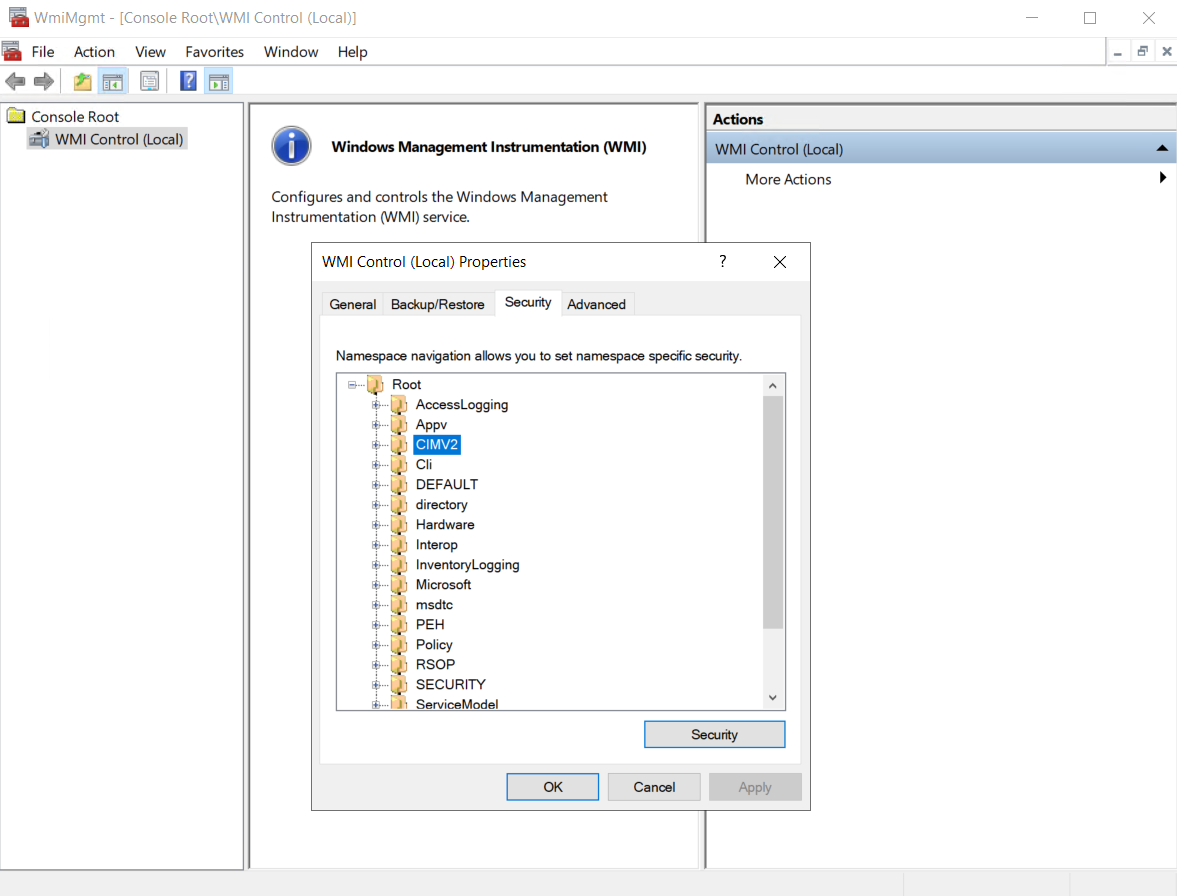Select the Security tab
This screenshot has width=1177, height=896.
pyautogui.click(x=528, y=302)
